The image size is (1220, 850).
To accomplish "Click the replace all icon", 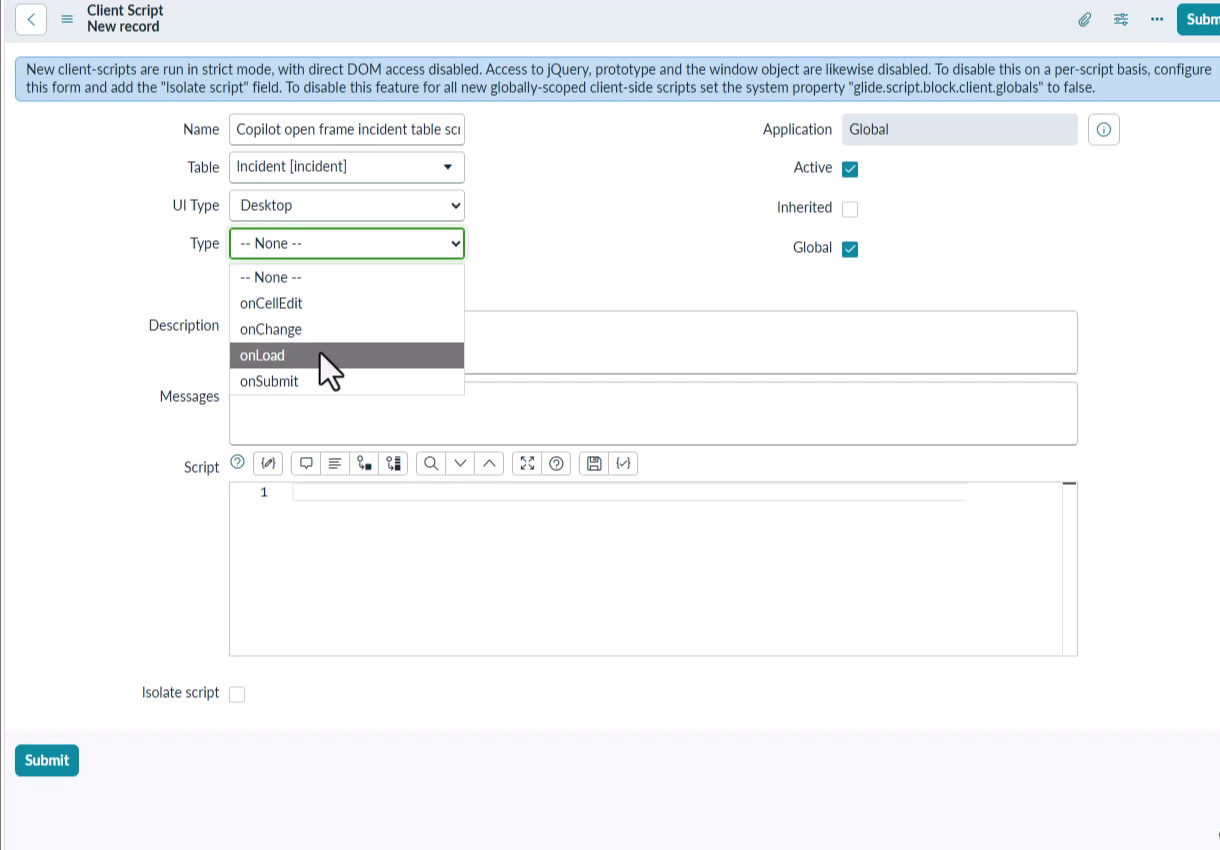I will click(x=393, y=463).
